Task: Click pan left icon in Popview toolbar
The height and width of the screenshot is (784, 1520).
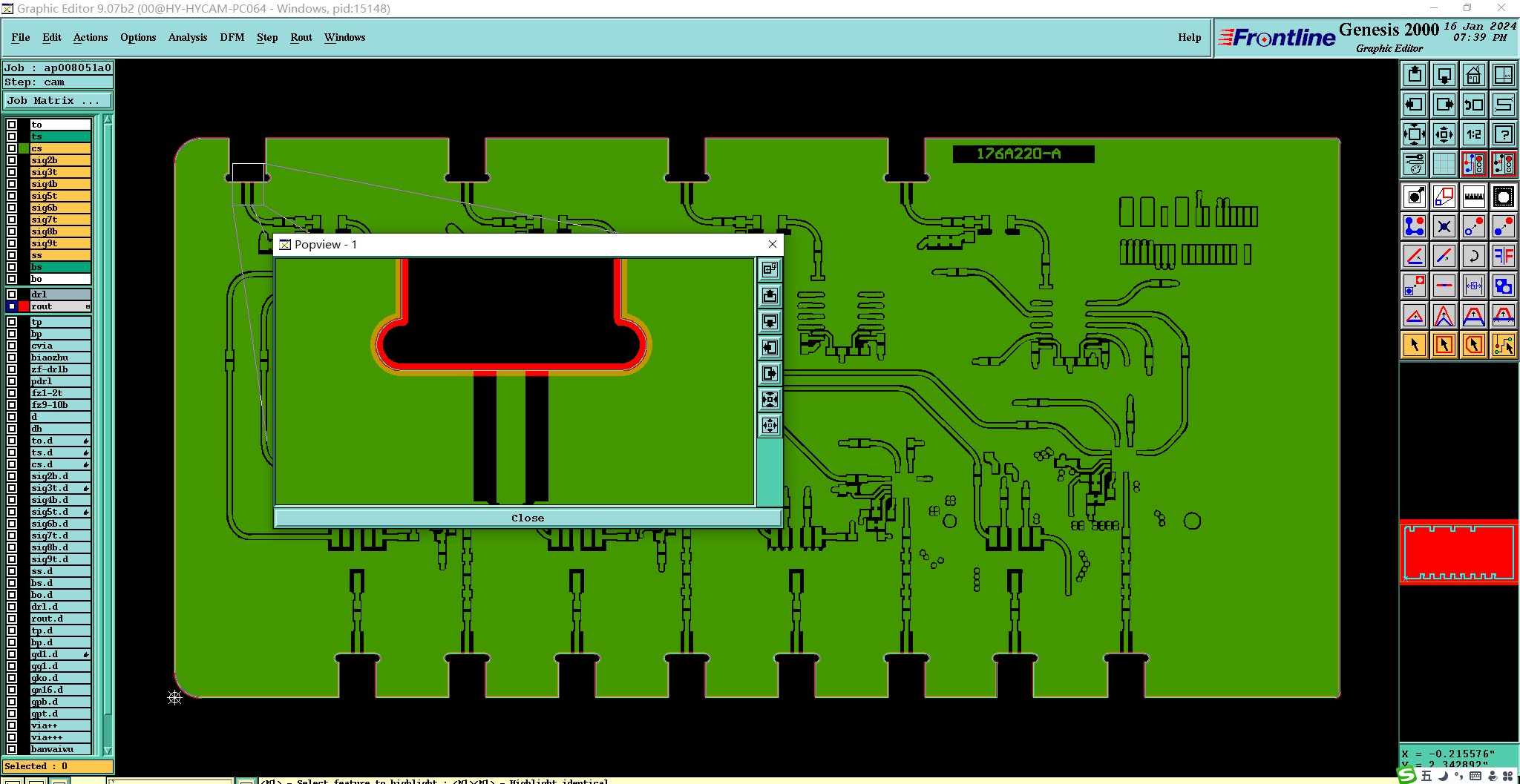Action: click(x=770, y=348)
